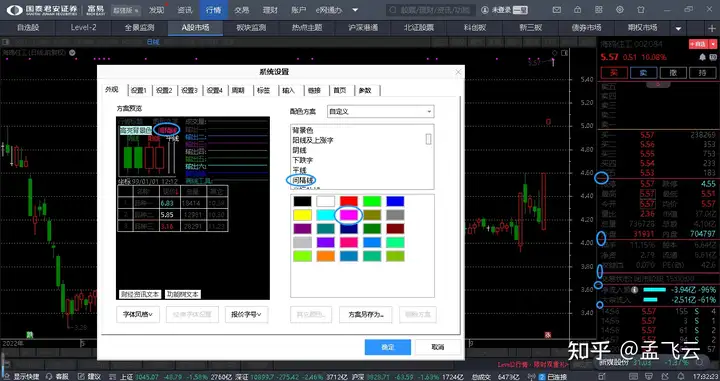Click the stock search input field

431,10
